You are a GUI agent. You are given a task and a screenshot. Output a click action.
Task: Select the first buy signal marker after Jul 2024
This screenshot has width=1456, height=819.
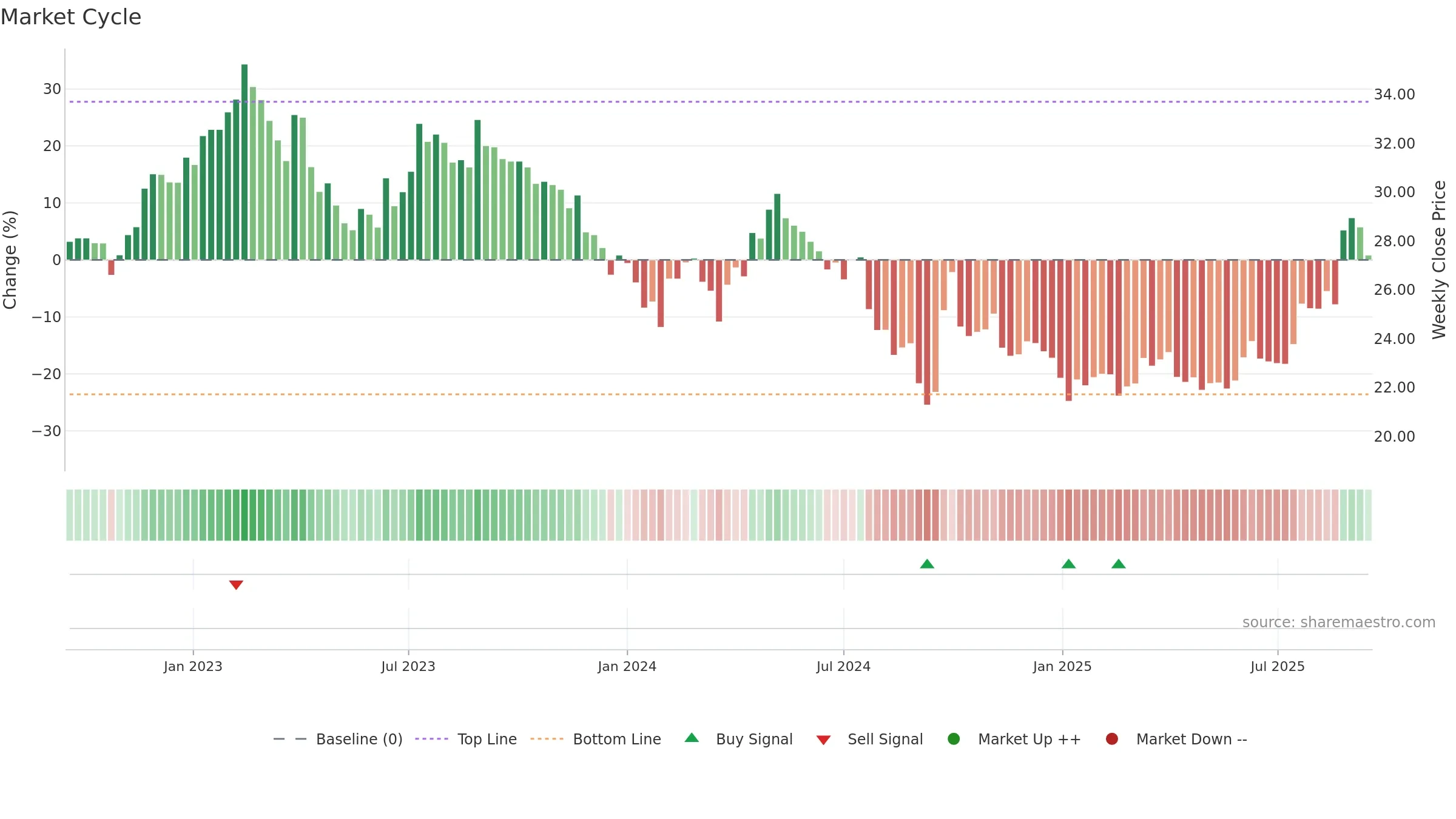(927, 564)
